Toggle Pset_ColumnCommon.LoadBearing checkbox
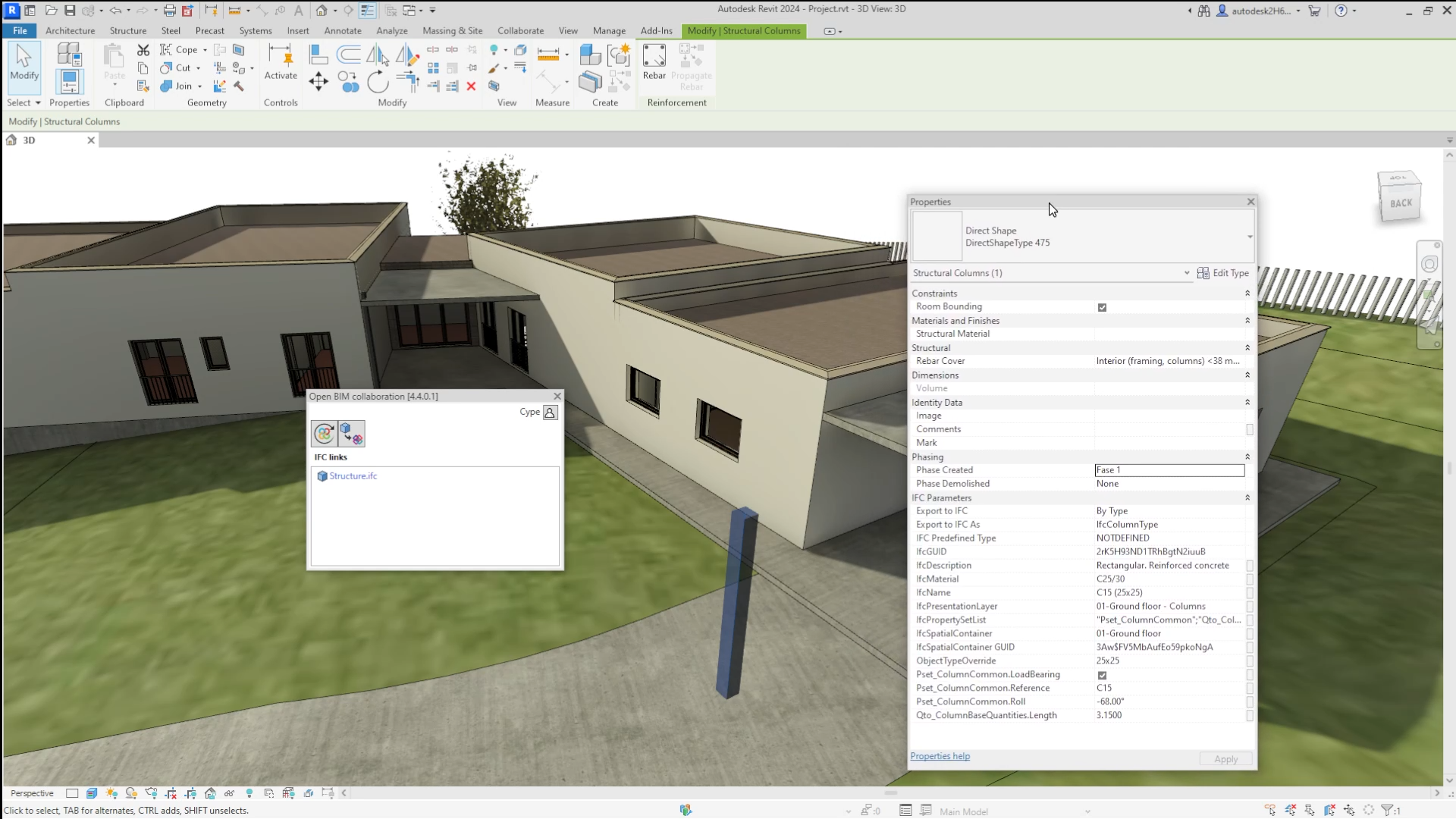Viewport: 1456px width, 819px height. click(x=1102, y=675)
